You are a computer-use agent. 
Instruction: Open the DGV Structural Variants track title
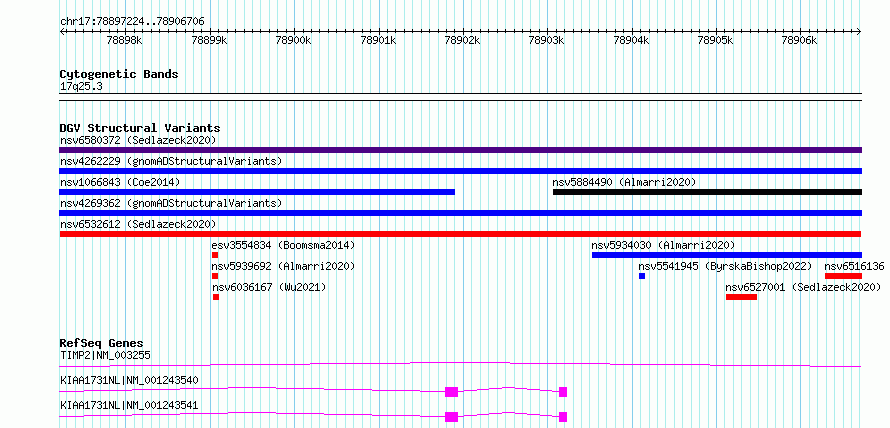(x=140, y=128)
